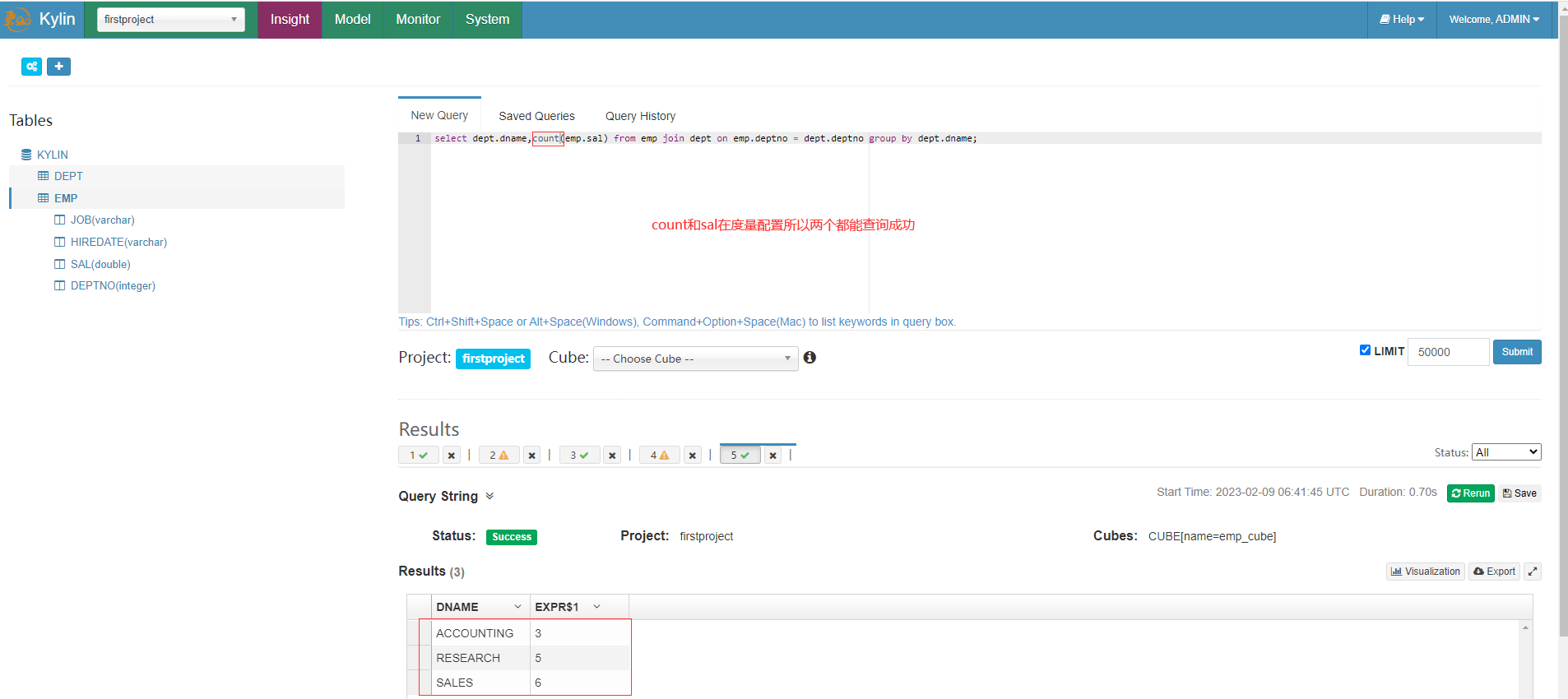Screen dimensions: 1568x699
Task: Click the results grid scroll-up arrow
Action: tap(1525, 627)
